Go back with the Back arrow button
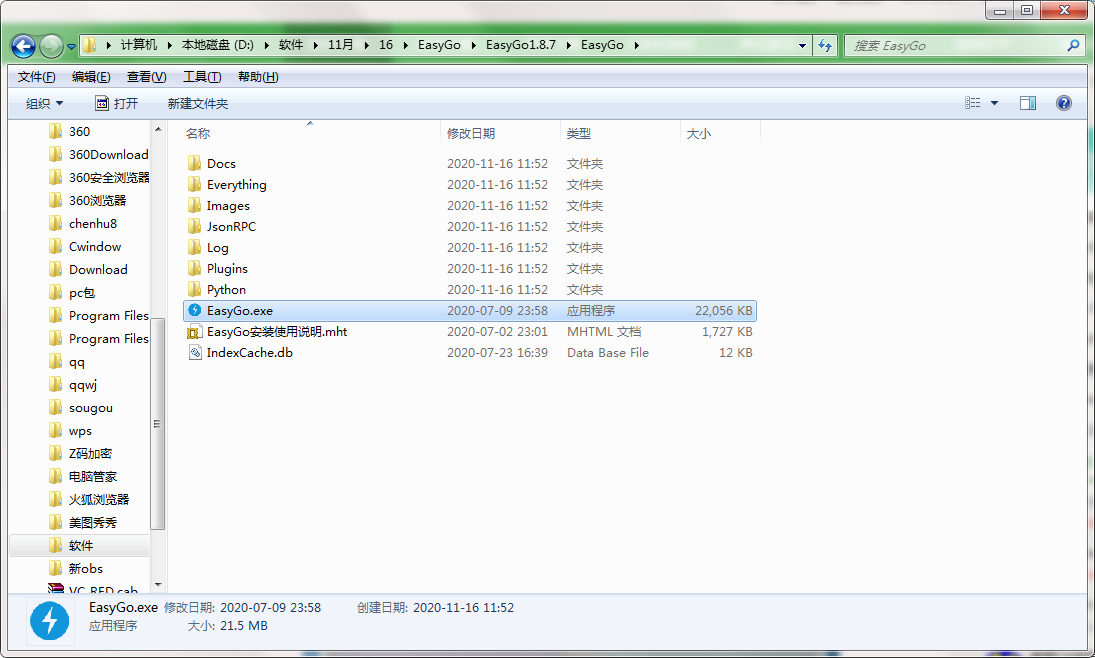1095x658 pixels. tap(23, 46)
